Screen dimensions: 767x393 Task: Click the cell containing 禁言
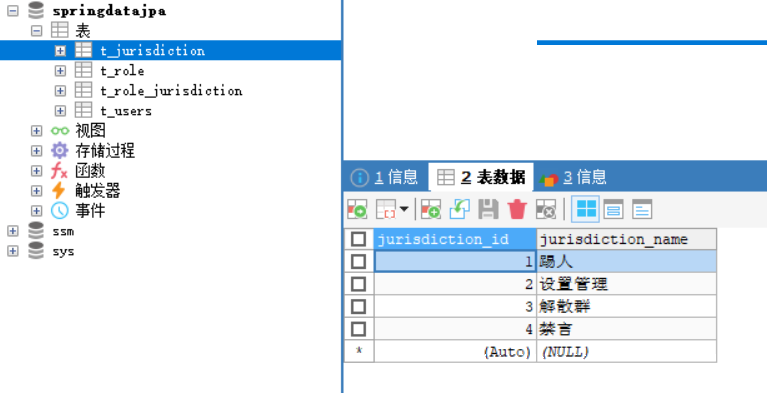click(x=627, y=329)
